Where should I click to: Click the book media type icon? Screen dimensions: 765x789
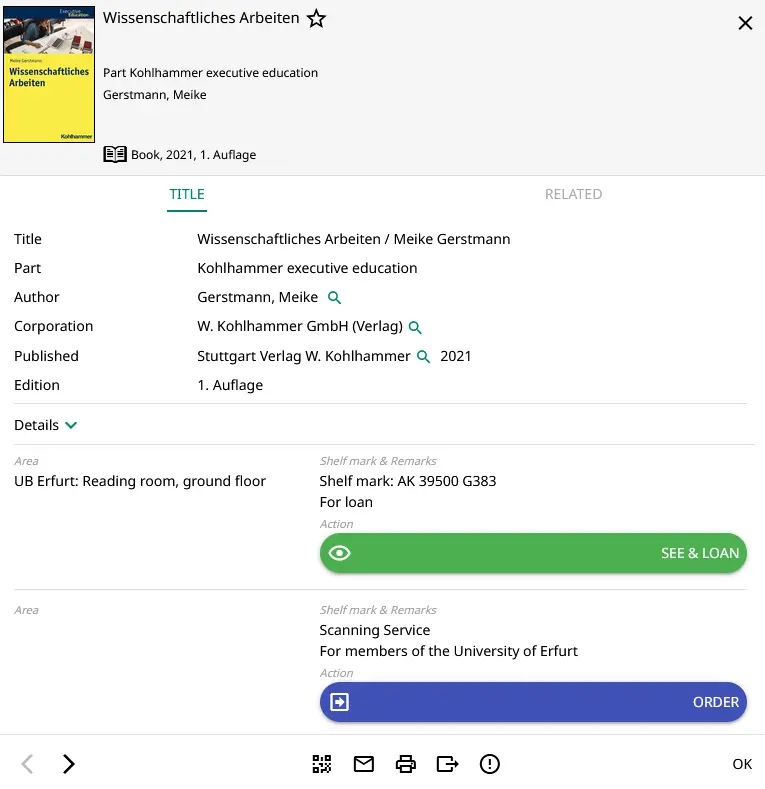click(x=115, y=155)
